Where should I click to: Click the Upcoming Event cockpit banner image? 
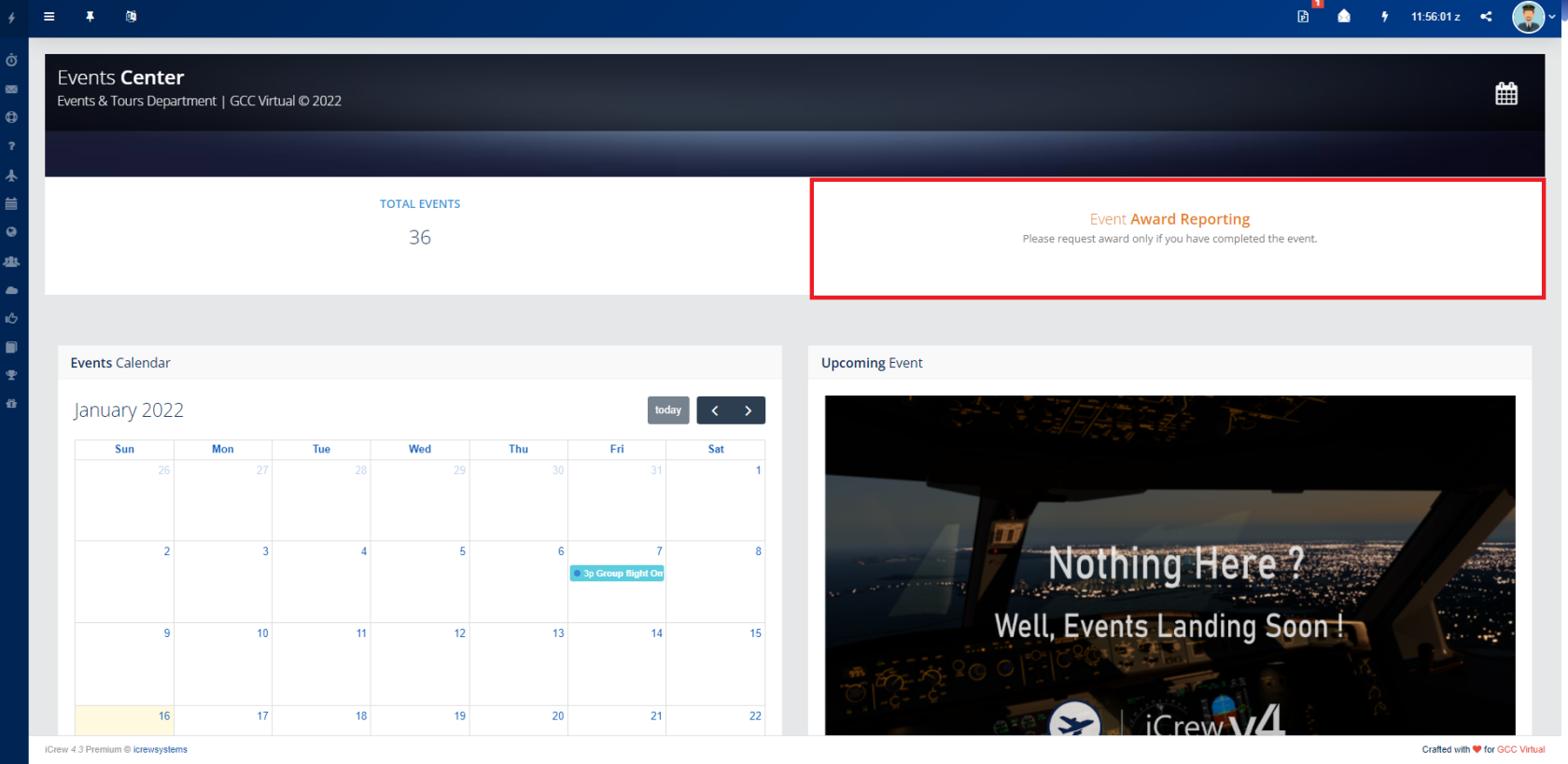click(1169, 565)
